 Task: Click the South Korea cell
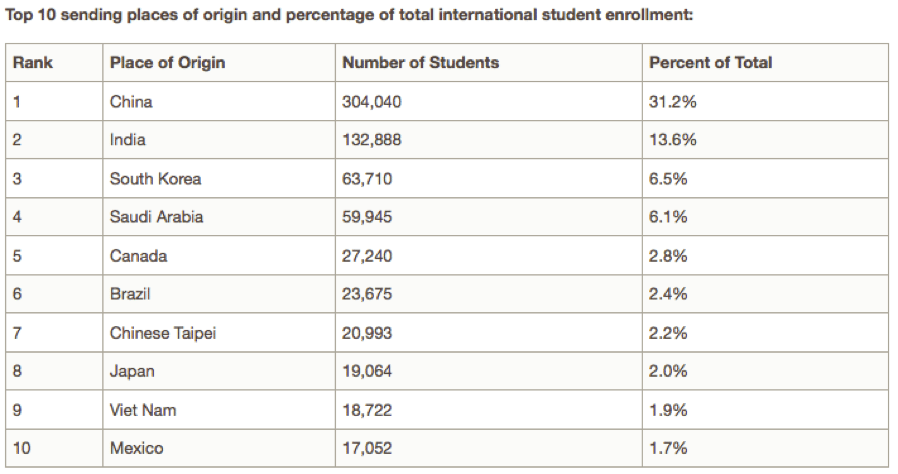[x=155, y=179]
